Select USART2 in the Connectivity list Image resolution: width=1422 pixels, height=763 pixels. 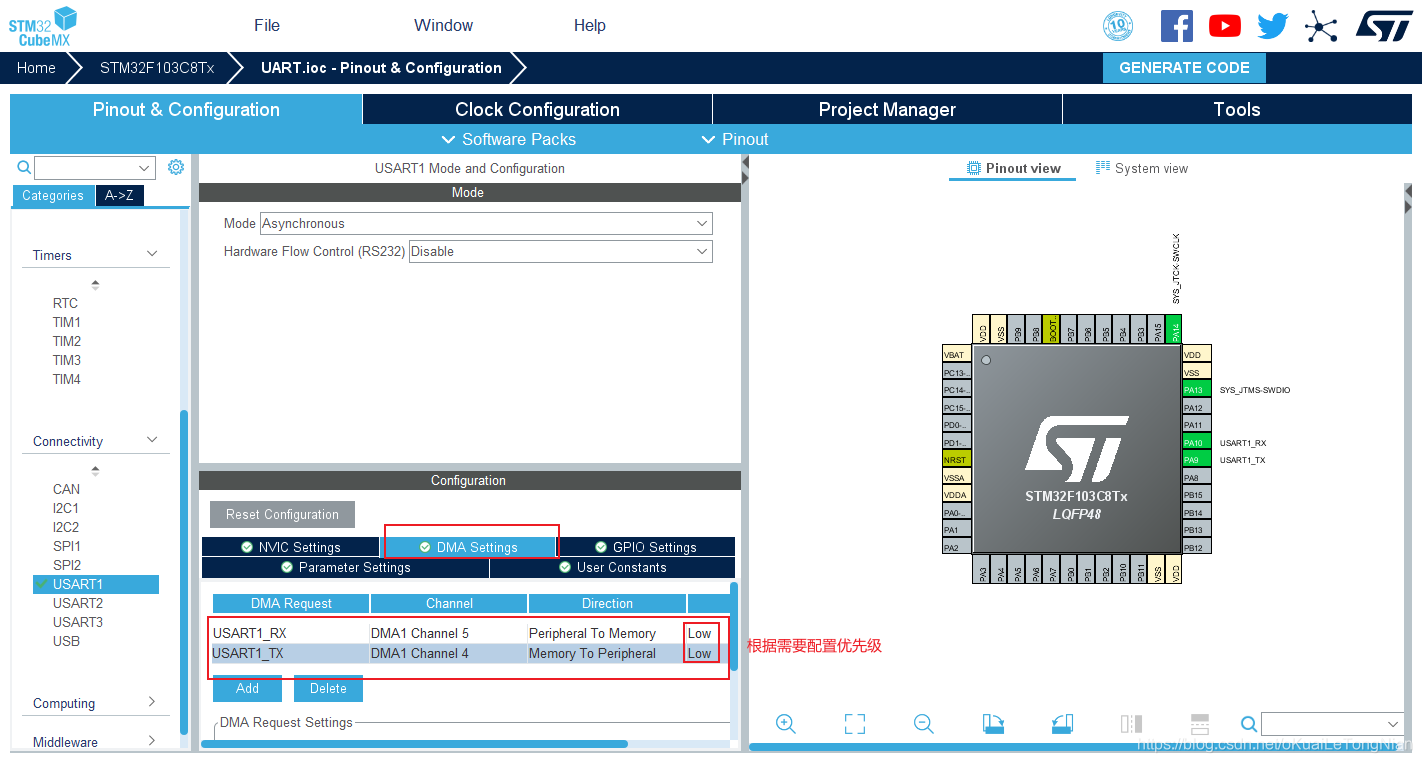pos(78,602)
